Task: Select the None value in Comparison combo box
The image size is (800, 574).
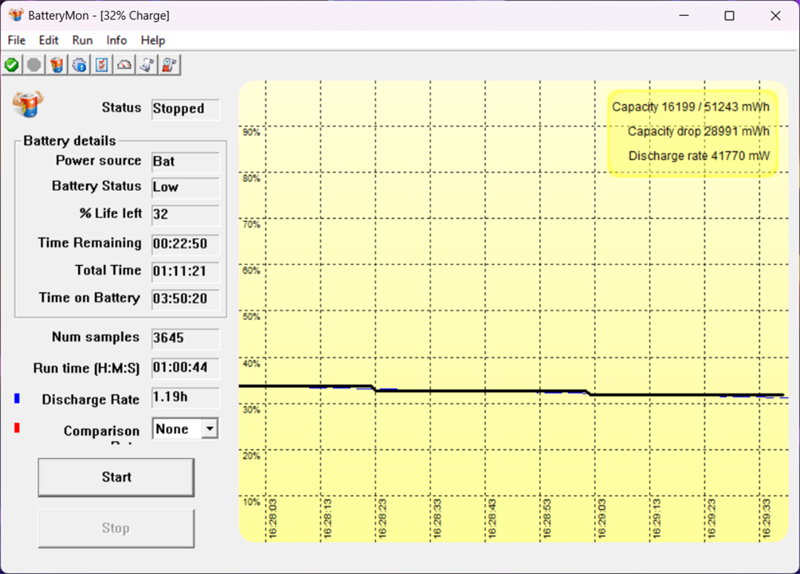Action: coord(178,429)
